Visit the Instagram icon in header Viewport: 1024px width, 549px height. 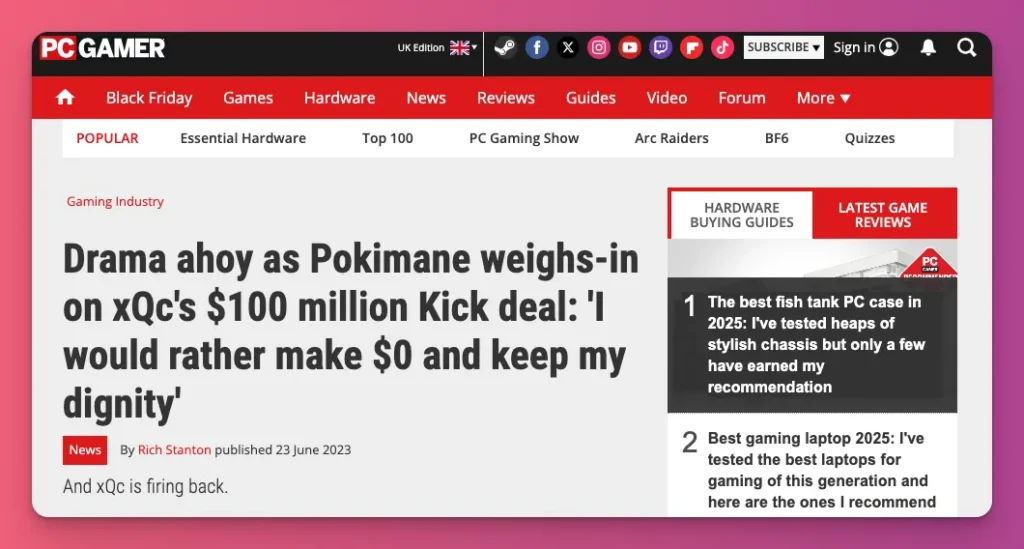[x=599, y=47]
